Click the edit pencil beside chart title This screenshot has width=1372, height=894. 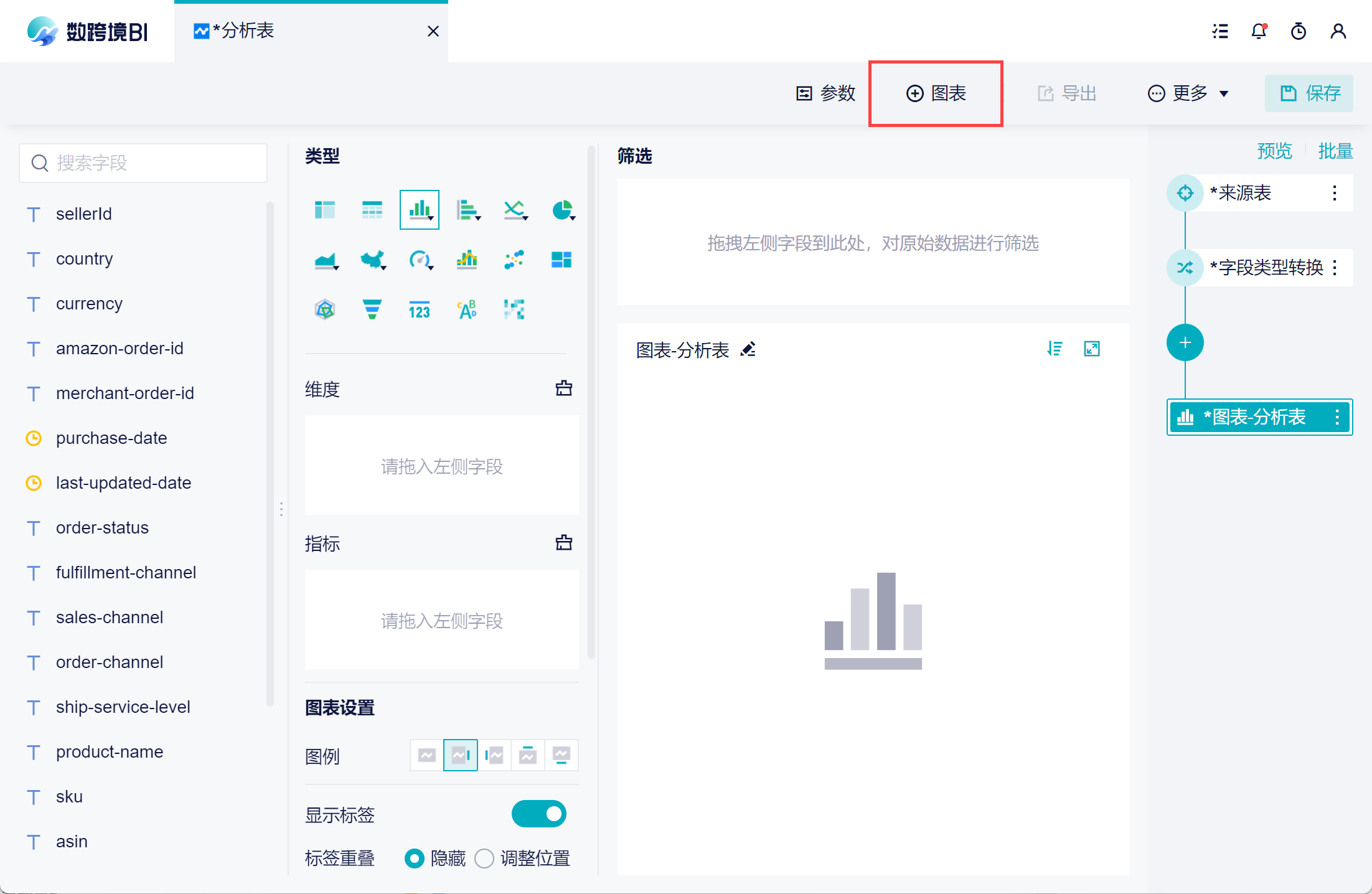pyautogui.click(x=748, y=349)
